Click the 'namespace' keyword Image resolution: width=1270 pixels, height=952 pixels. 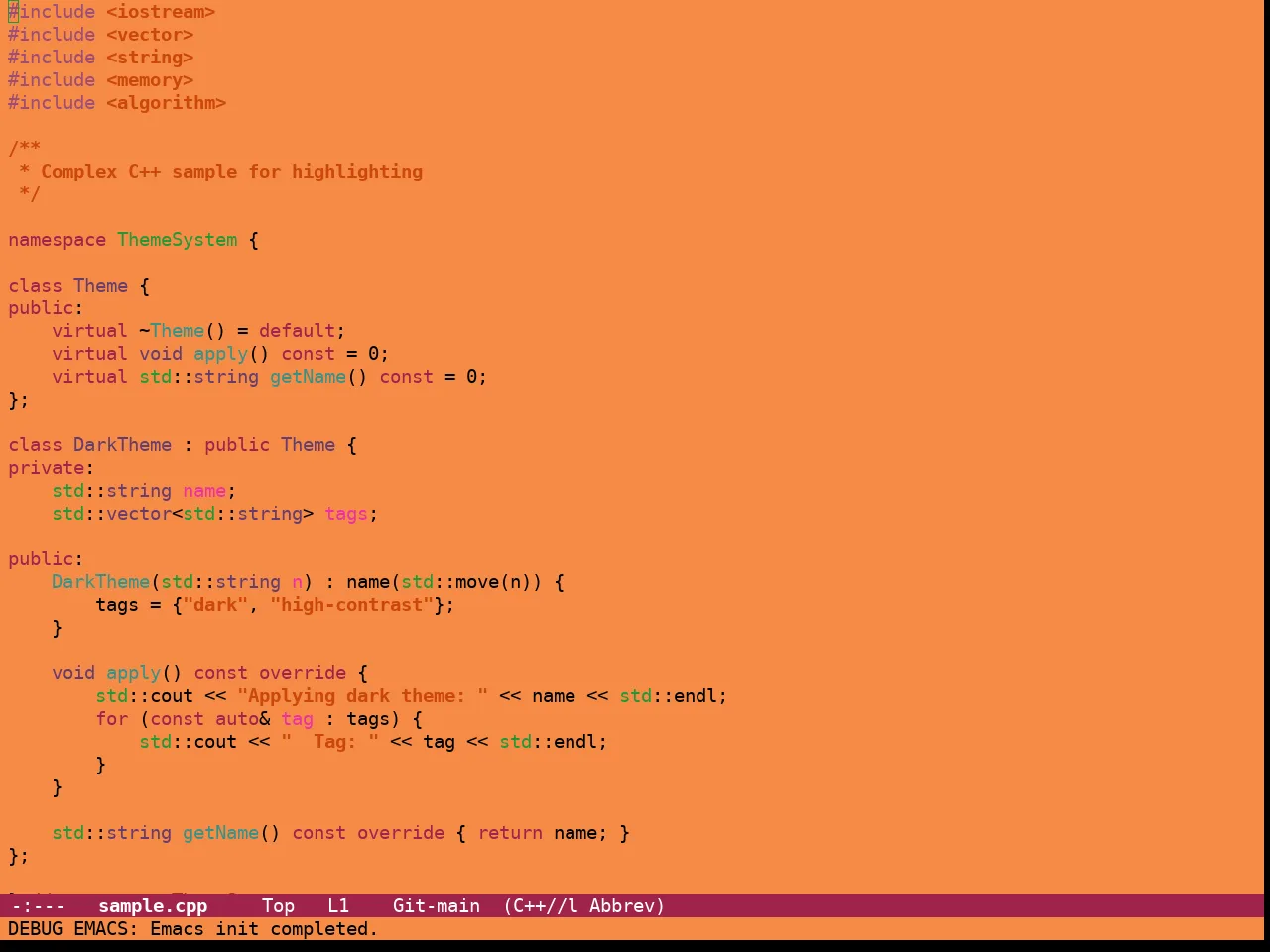(x=58, y=240)
